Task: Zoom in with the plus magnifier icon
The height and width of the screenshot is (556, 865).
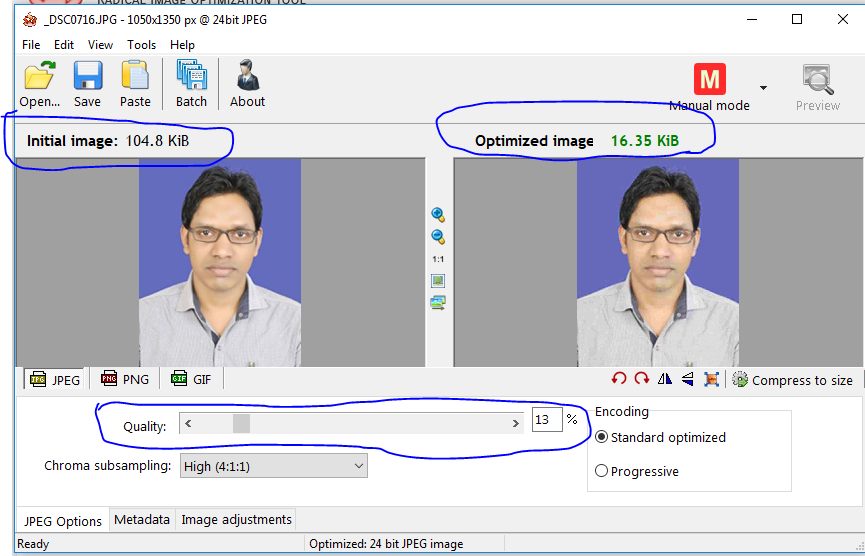Action: pyautogui.click(x=438, y=215)
